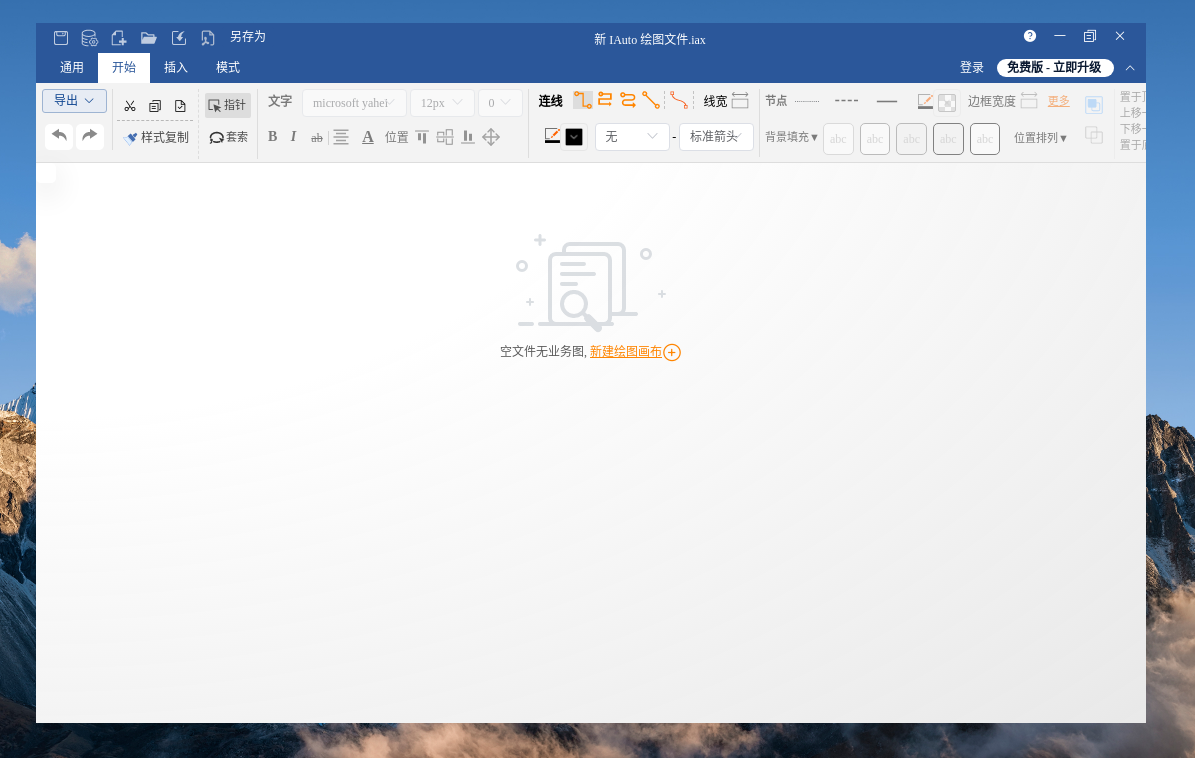Click the redo arrow button
This screenshot has width=1195, height=758.
click(x=90, y=135)
